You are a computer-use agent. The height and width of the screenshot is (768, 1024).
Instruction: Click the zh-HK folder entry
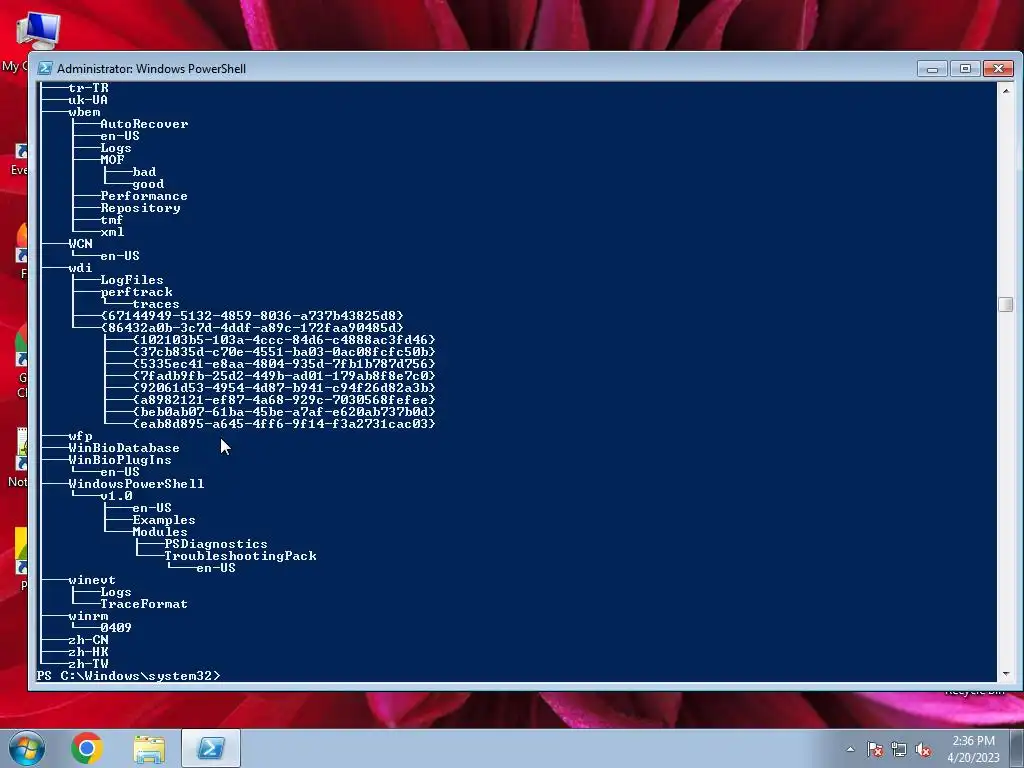tap(88, 652)
